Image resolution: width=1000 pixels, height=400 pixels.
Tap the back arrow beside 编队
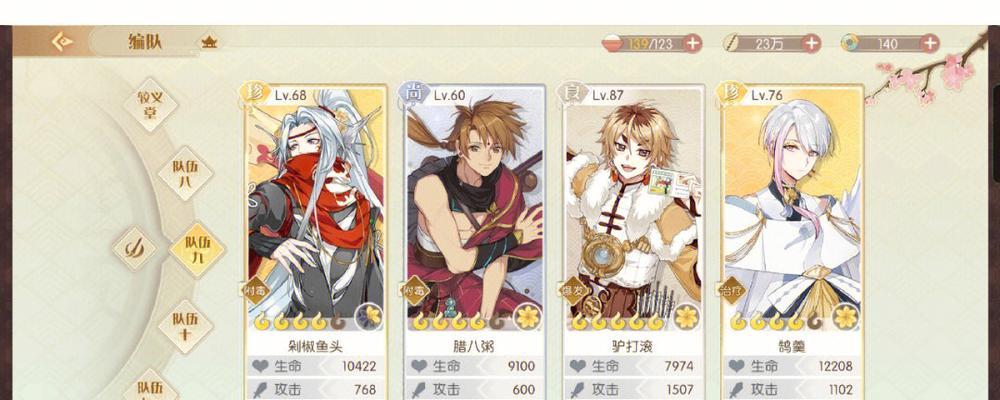(62, 42)
